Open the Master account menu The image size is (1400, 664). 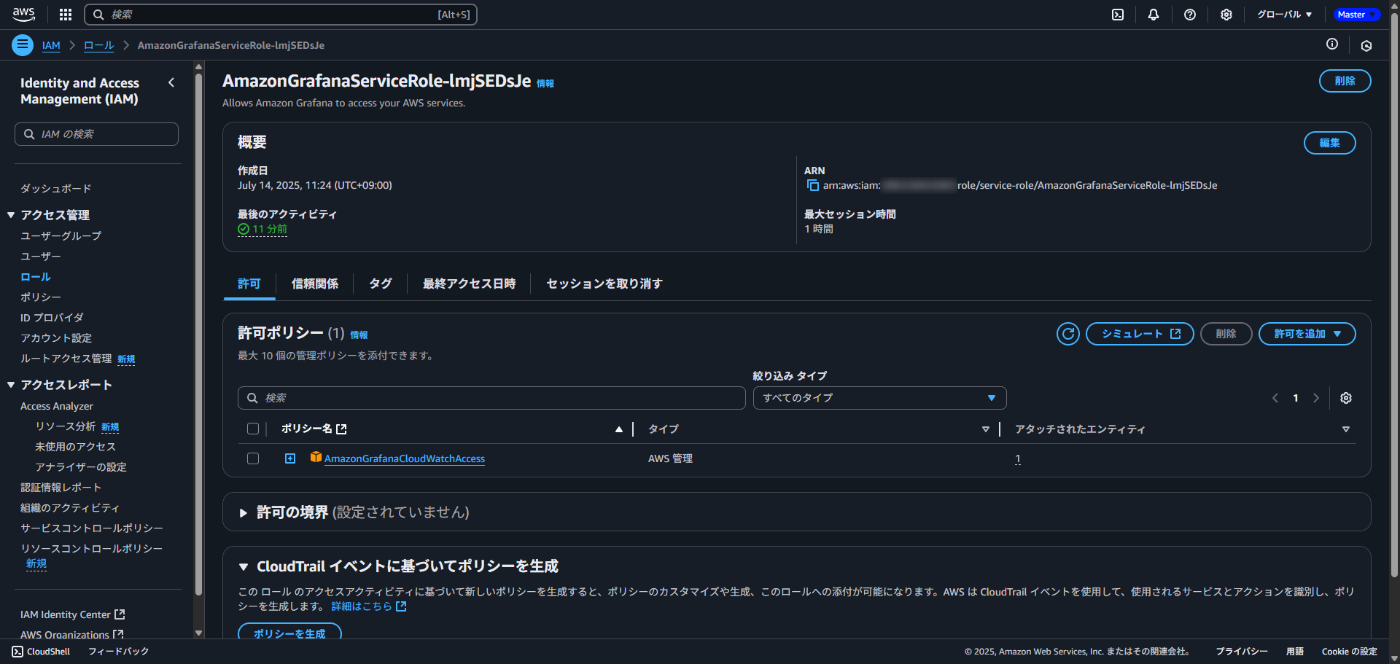(1357, 15)
